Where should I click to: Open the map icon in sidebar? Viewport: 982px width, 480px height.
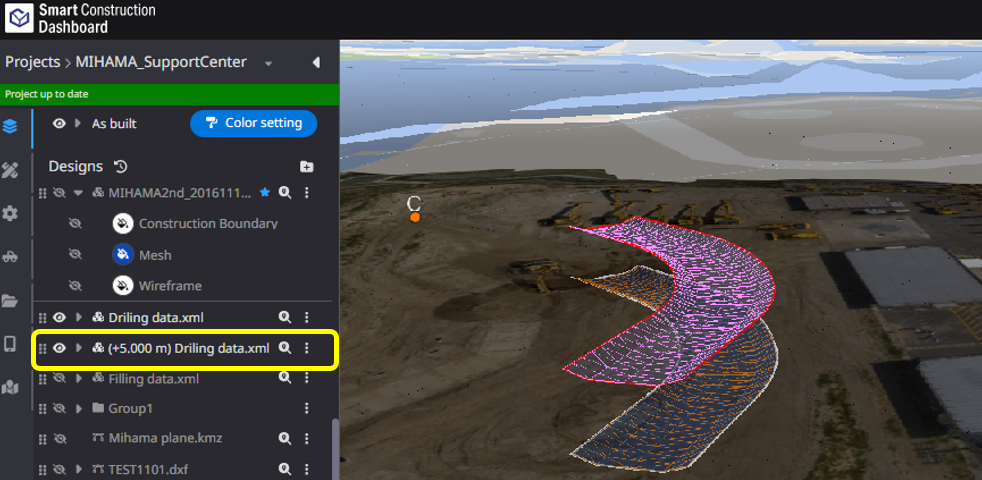point(10,387)
